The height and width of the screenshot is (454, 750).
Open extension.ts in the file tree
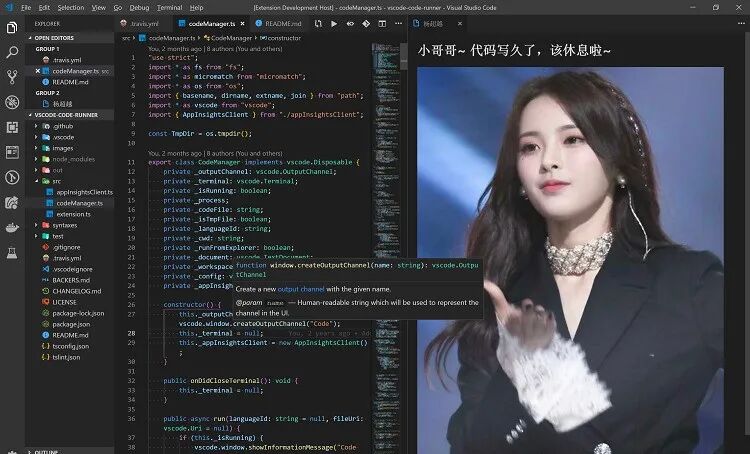[x=73, y=214]
